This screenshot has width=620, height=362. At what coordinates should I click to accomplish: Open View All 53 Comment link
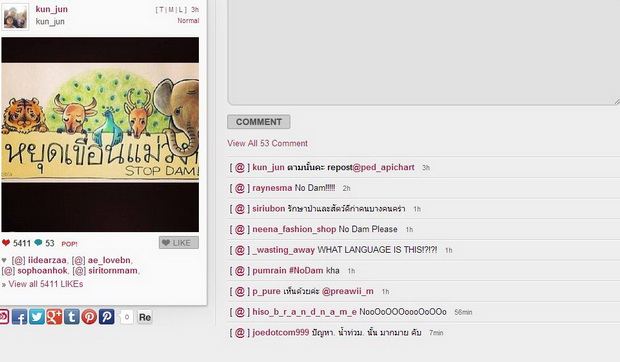(267, 143)
